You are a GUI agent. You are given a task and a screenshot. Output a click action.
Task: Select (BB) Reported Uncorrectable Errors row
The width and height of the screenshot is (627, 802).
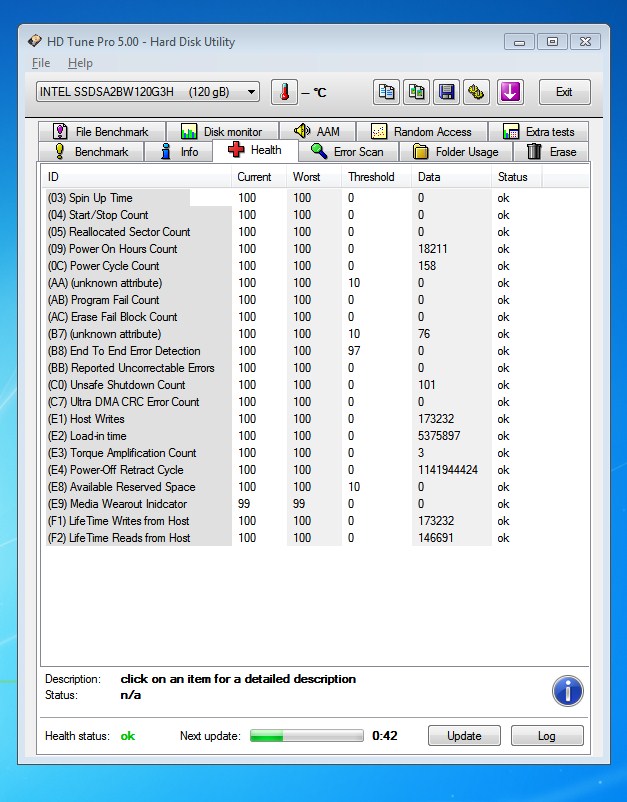pyautogui.click(x=315, y=368)
